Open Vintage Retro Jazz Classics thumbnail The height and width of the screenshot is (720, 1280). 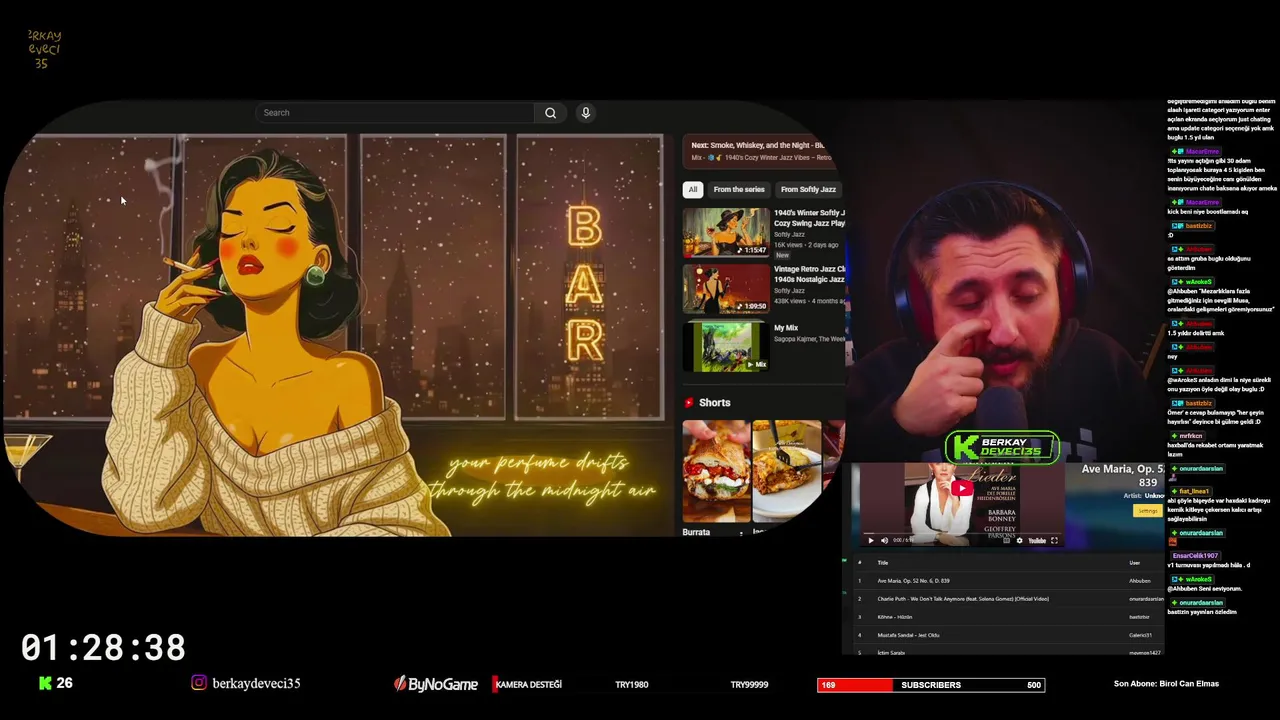[727, 289]
